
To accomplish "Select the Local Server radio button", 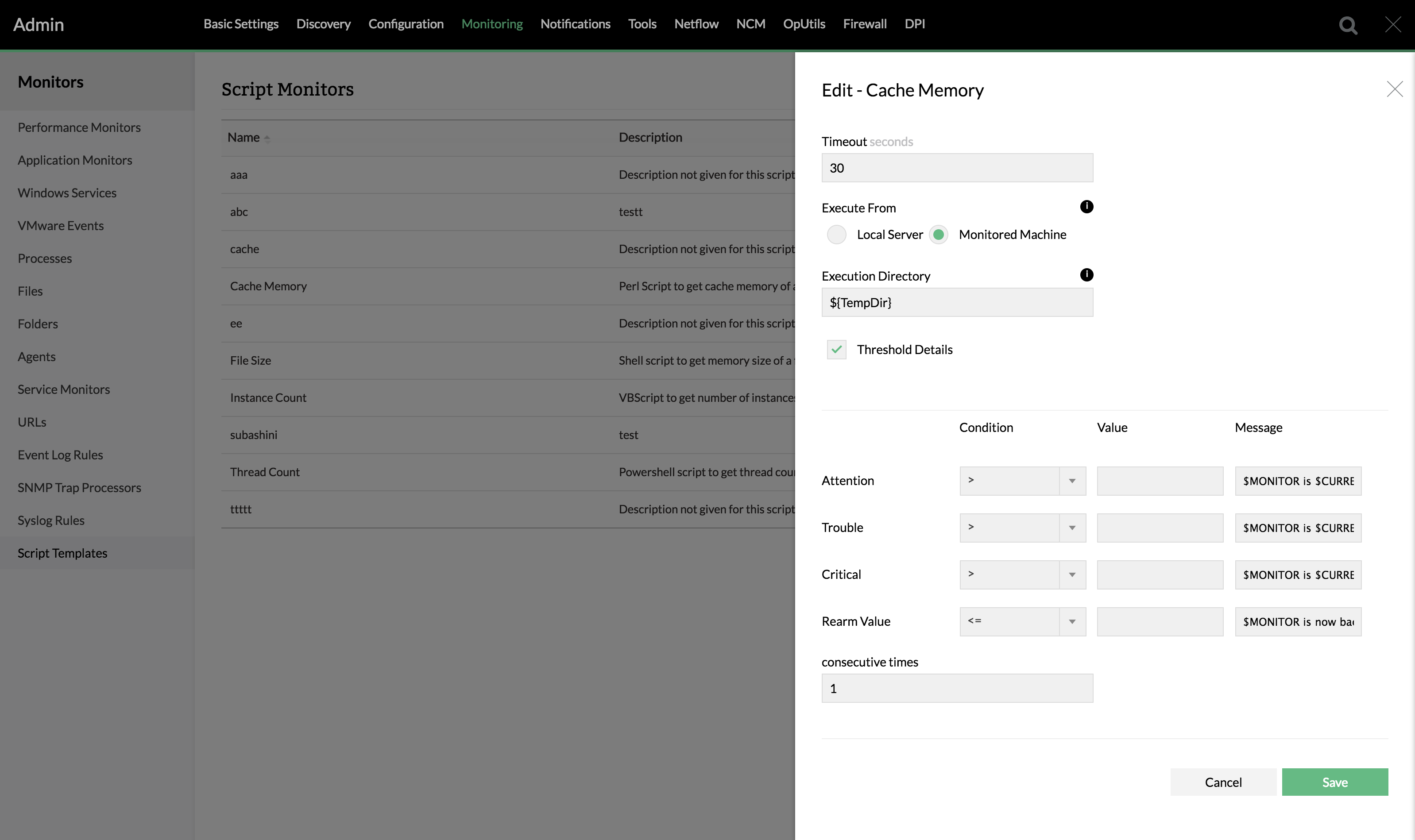I will tap(836, 234).
